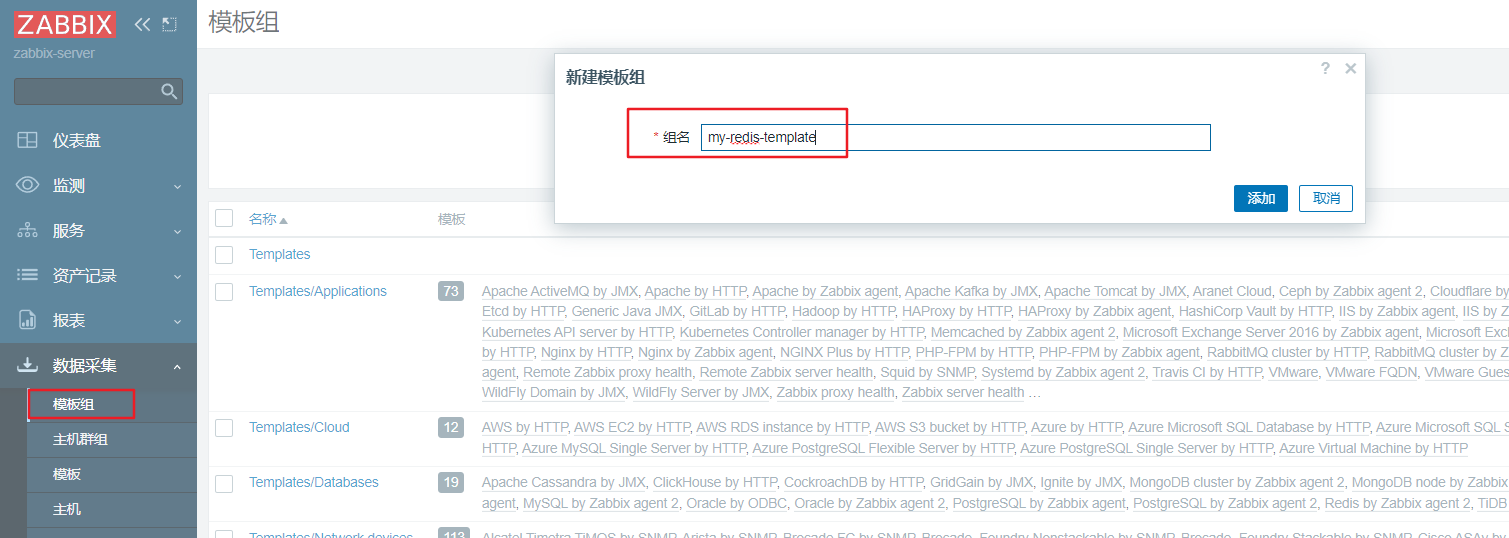1509x538 pixels.
Task: Click the ZABBIX logo
Action: 65,24
